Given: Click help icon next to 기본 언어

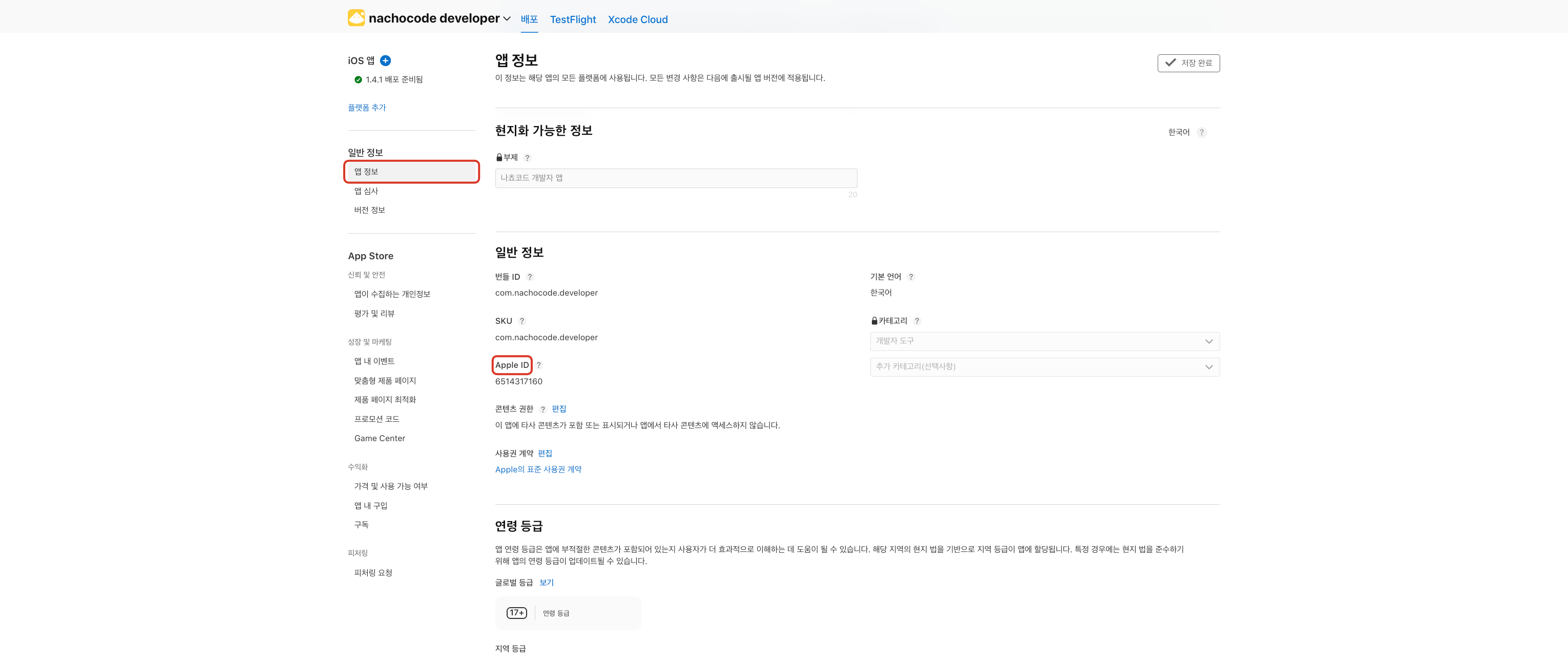Looking at the screenshot, I should (911, 277).
